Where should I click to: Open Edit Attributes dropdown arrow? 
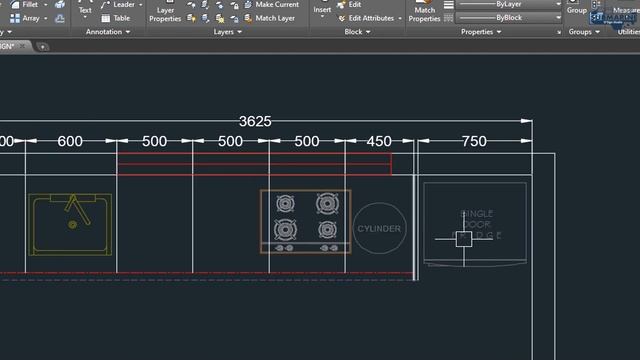coord(400,18)
